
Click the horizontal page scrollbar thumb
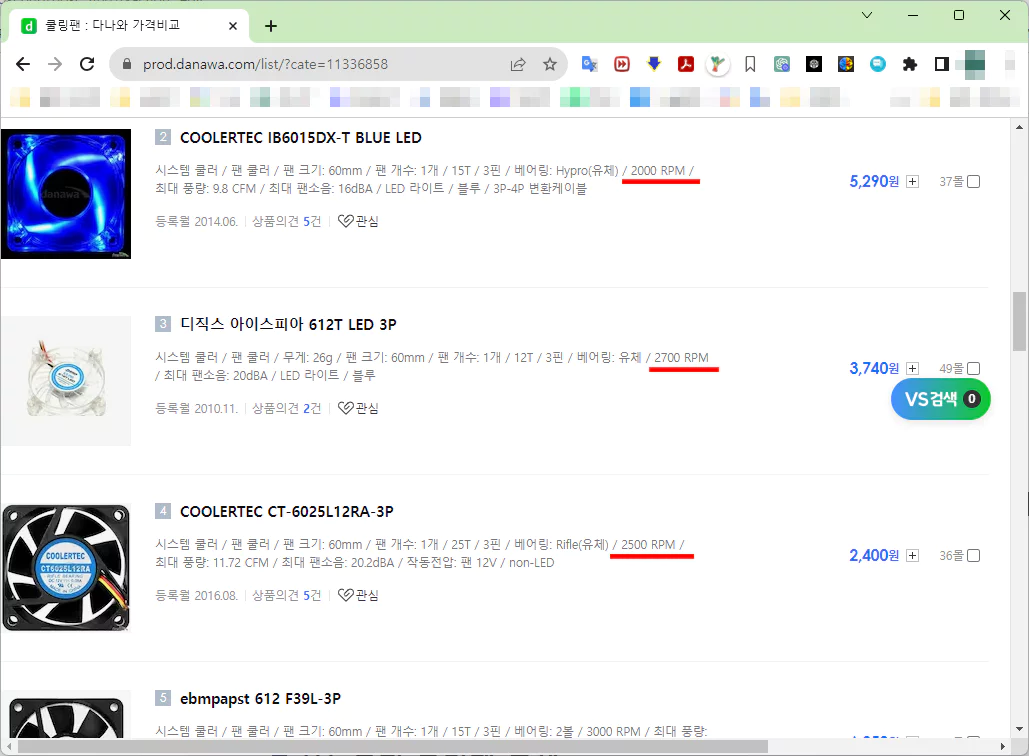[392, 747]
